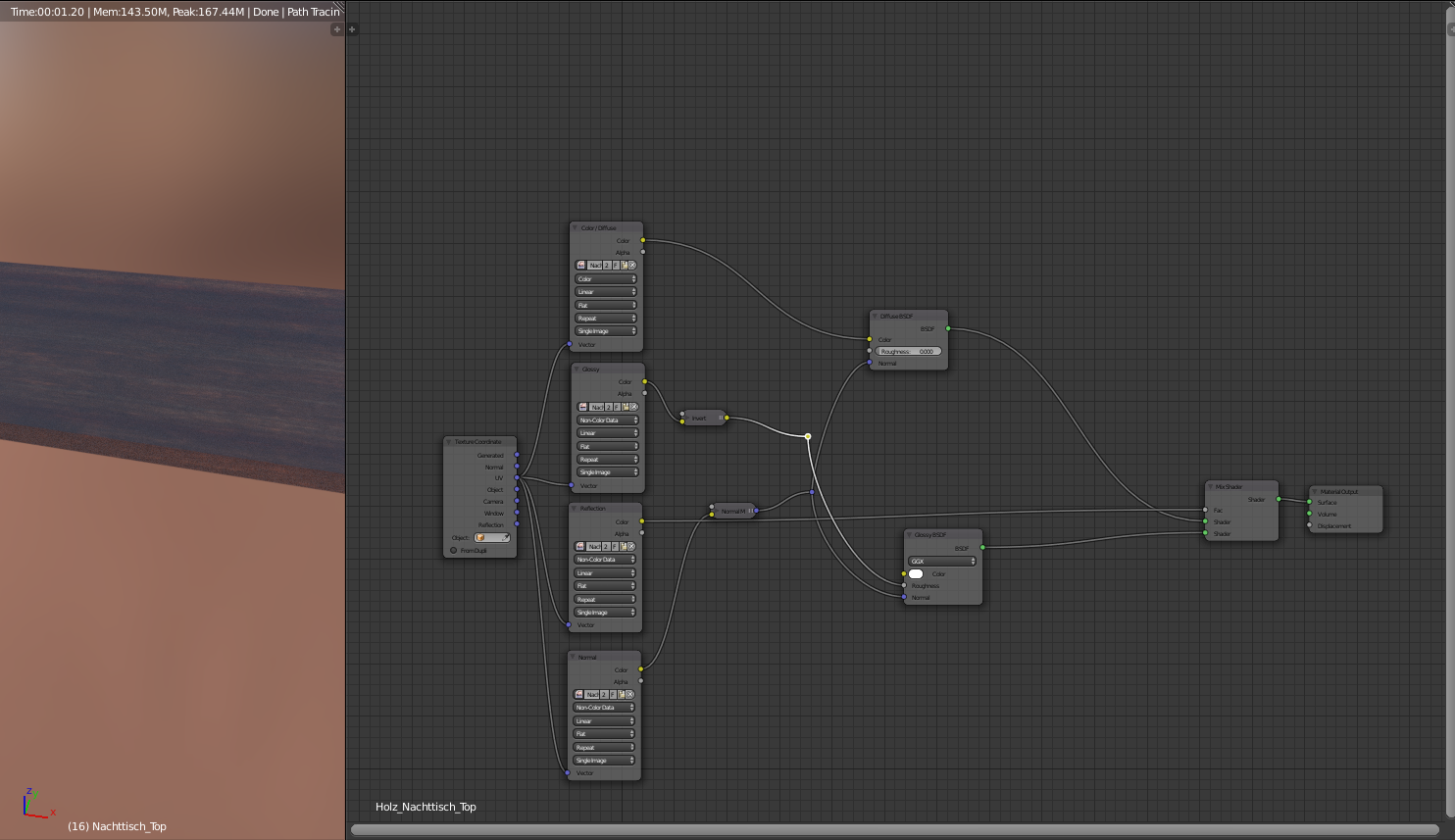Click user count 2 in Color/Diffuse node
The height and width of the screenshot is (840, 1455).
coord(608,266)
